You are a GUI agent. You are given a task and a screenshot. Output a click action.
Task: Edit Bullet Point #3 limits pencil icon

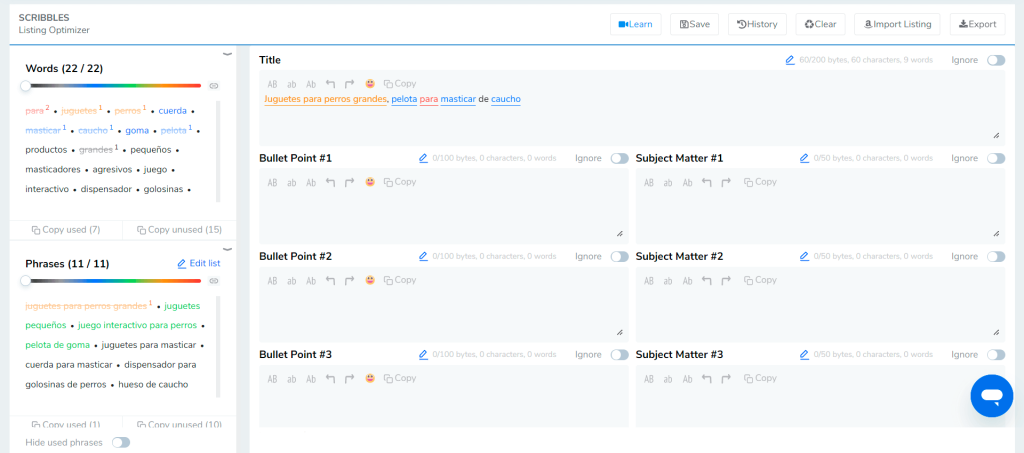423,354
